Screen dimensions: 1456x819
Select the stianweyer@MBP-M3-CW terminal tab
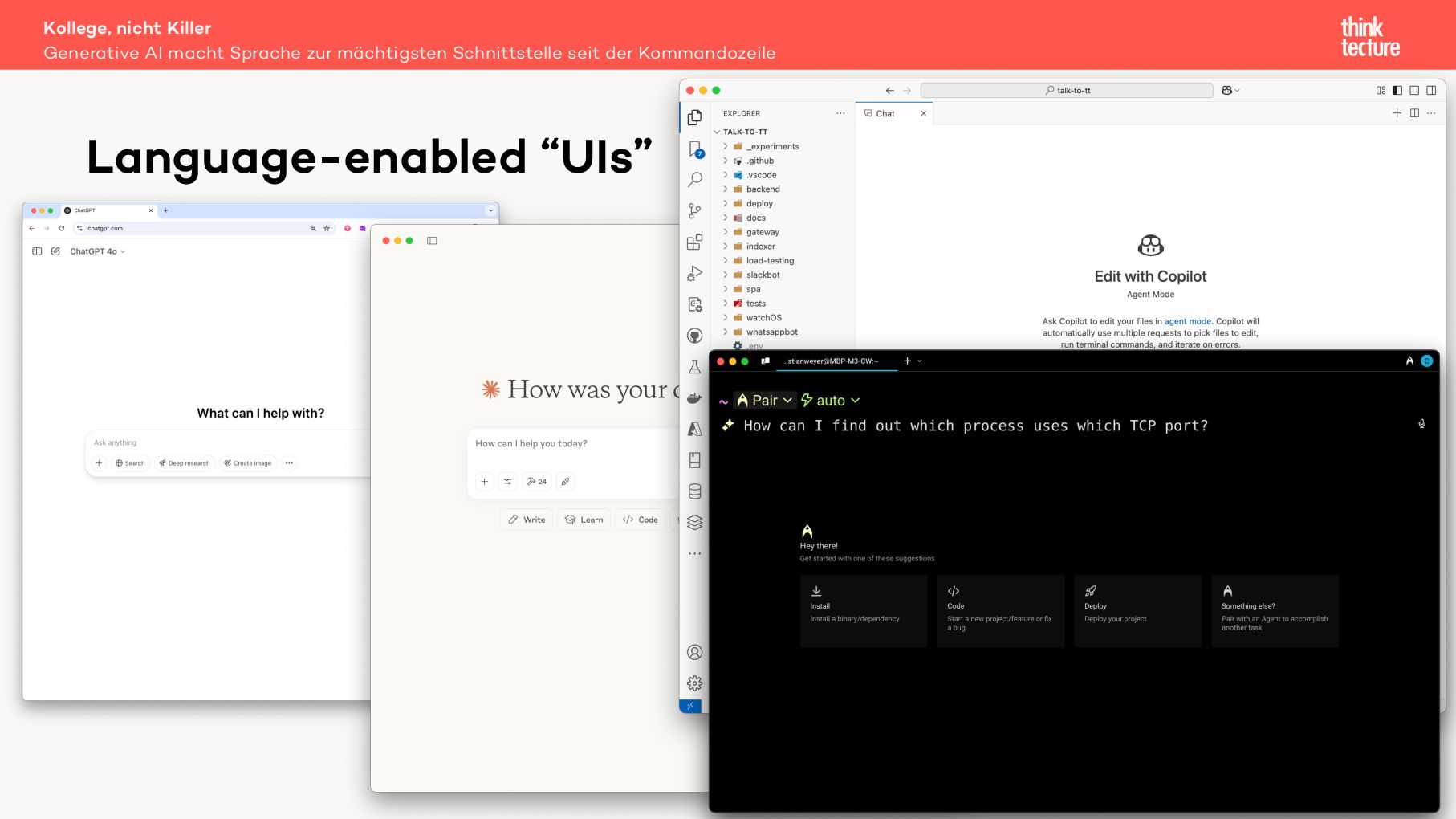(831, 361)
